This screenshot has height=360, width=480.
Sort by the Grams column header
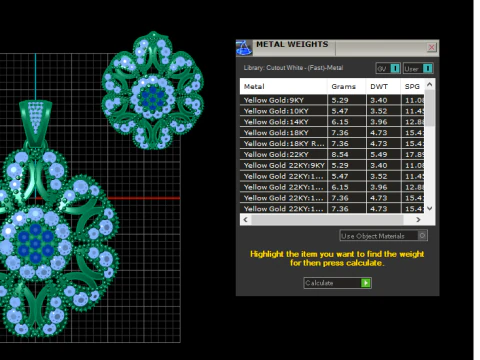coord(347,86)
